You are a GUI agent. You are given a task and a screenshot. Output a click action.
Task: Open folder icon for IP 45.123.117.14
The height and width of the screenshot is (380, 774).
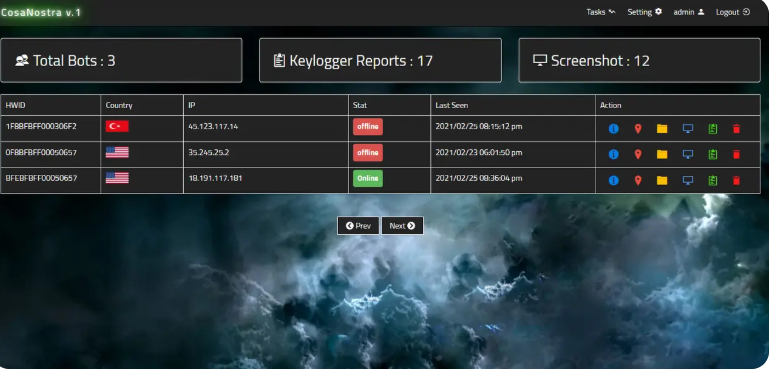point(662,129)
